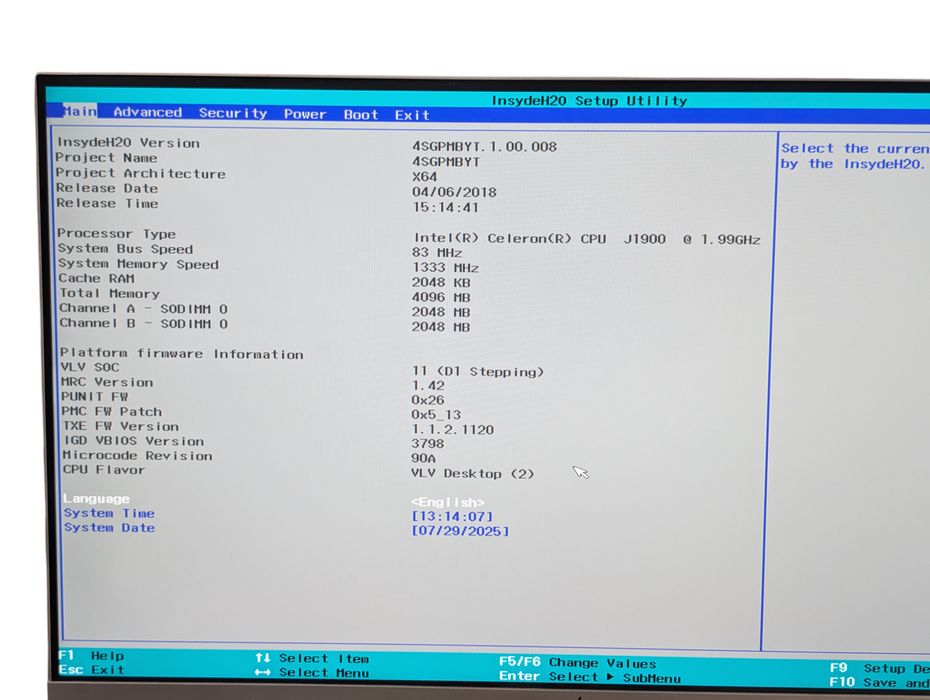Image resolution: width=930 pixels, height=700 pixels.
Task: Select the Language setting label
Action: pos(97,499)
